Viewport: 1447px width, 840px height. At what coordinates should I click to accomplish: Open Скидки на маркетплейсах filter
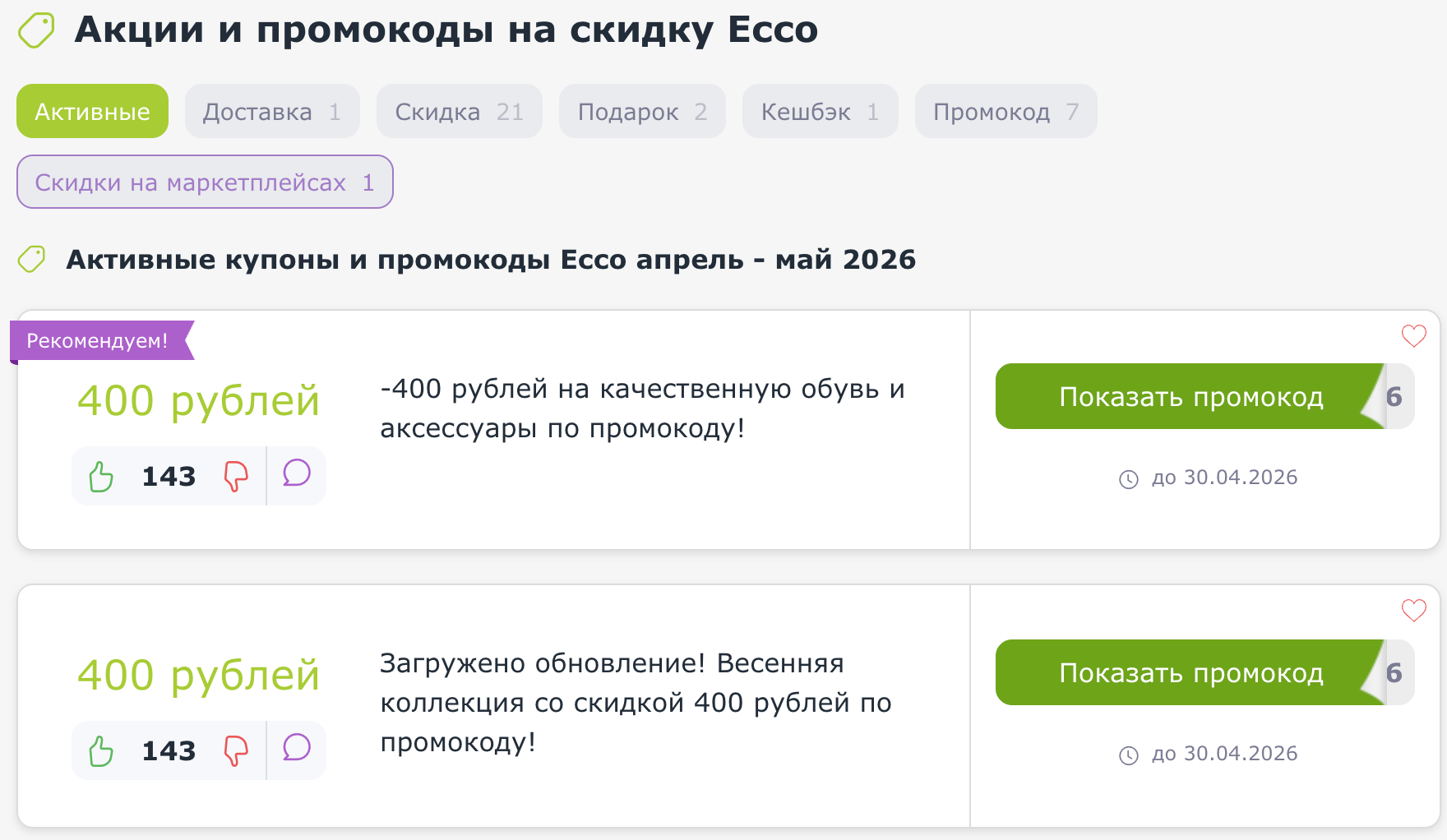pos(204,182)
